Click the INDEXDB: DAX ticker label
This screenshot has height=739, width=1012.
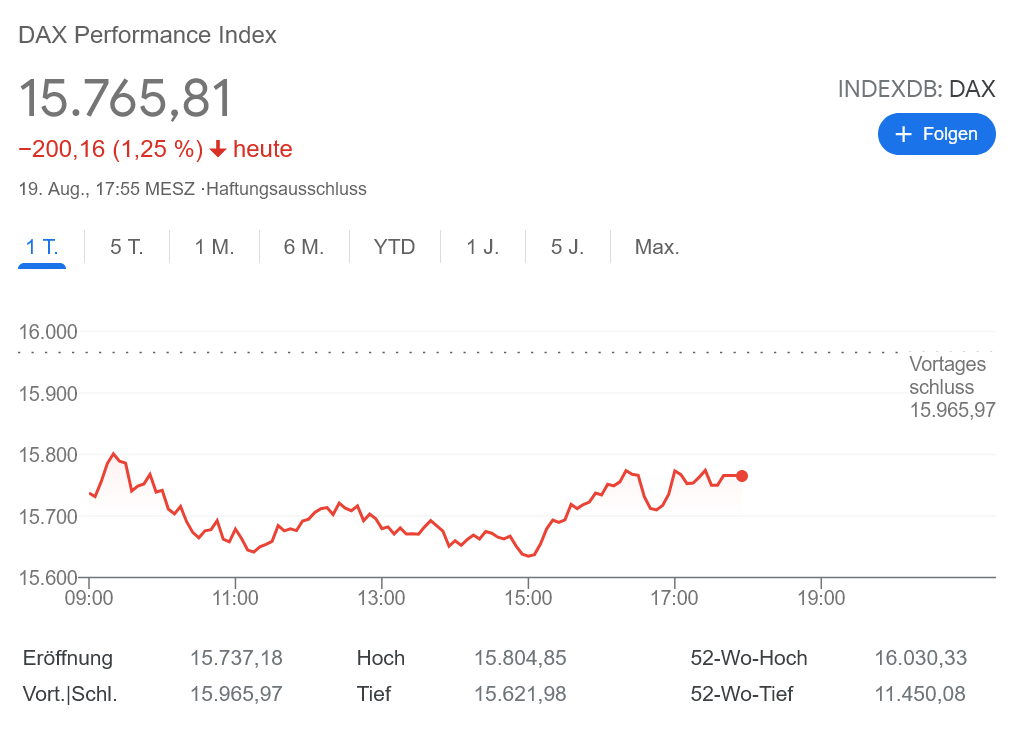point(916,88)
